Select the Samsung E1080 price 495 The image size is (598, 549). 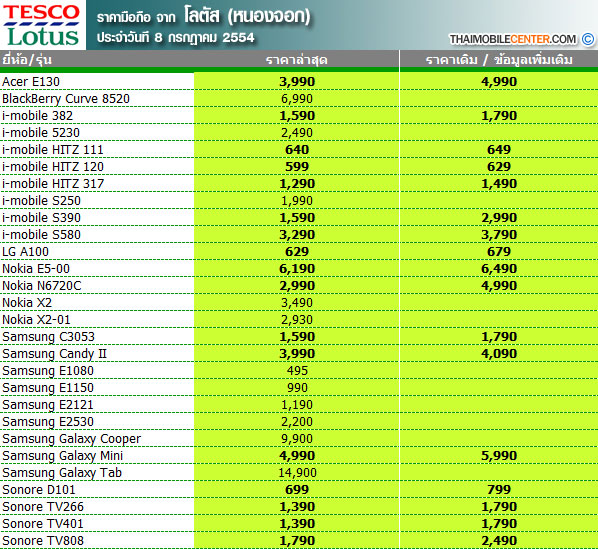pyautogui.click(x=297, y=371)
